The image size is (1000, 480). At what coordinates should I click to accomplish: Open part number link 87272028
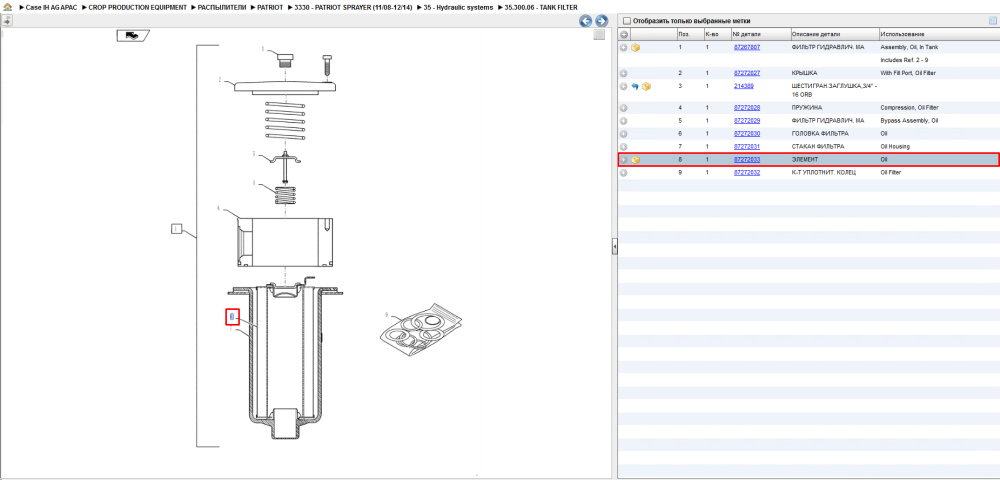pyautogui.click(x=747, y=108)
